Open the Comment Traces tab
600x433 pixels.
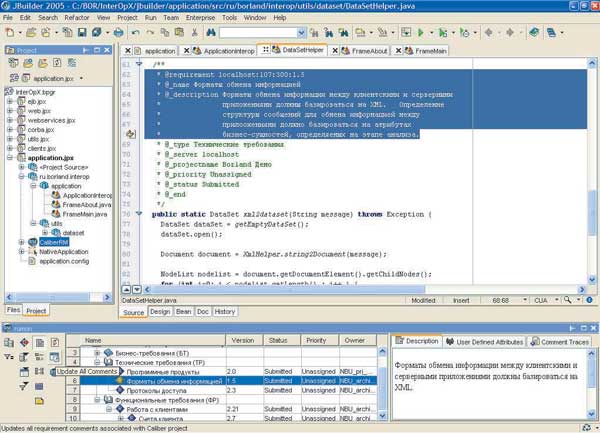coord(560,342)
